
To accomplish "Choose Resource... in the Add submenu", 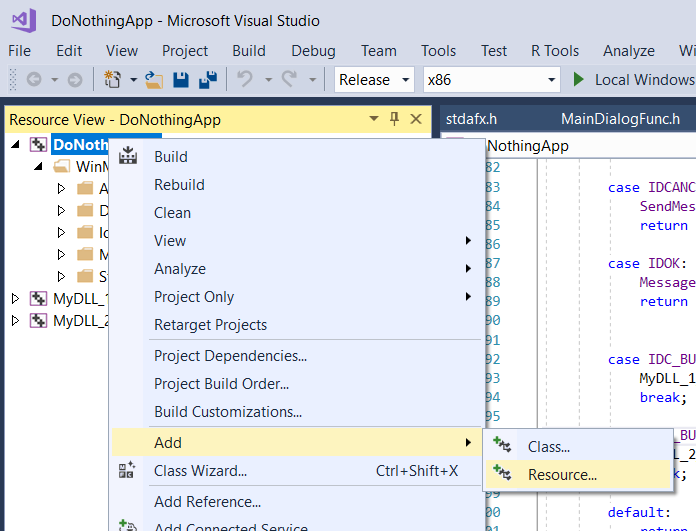I will (577, 475).
